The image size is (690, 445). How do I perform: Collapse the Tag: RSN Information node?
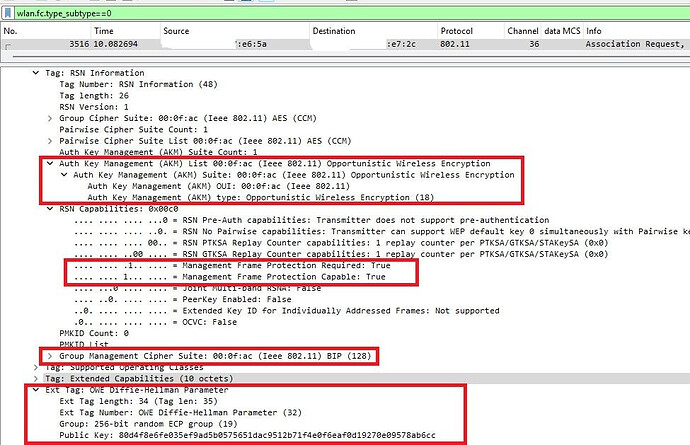(36, 73)
